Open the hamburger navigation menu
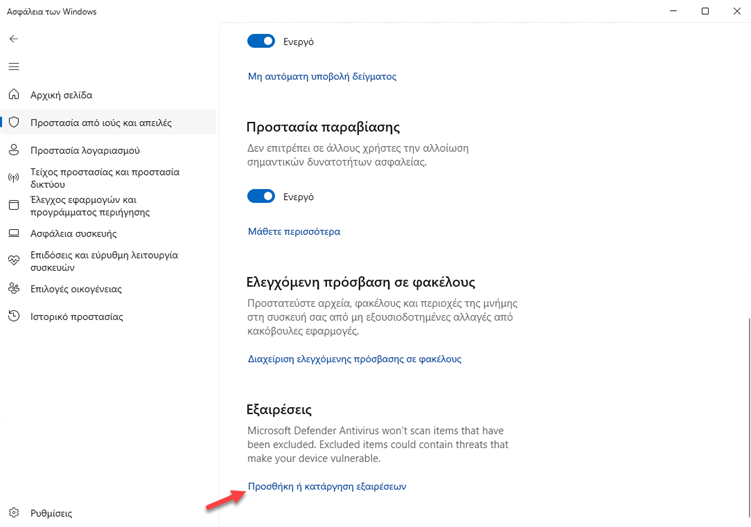Image resolution: width=751 pixels, height=527 pixels. (x=14, y=67)
